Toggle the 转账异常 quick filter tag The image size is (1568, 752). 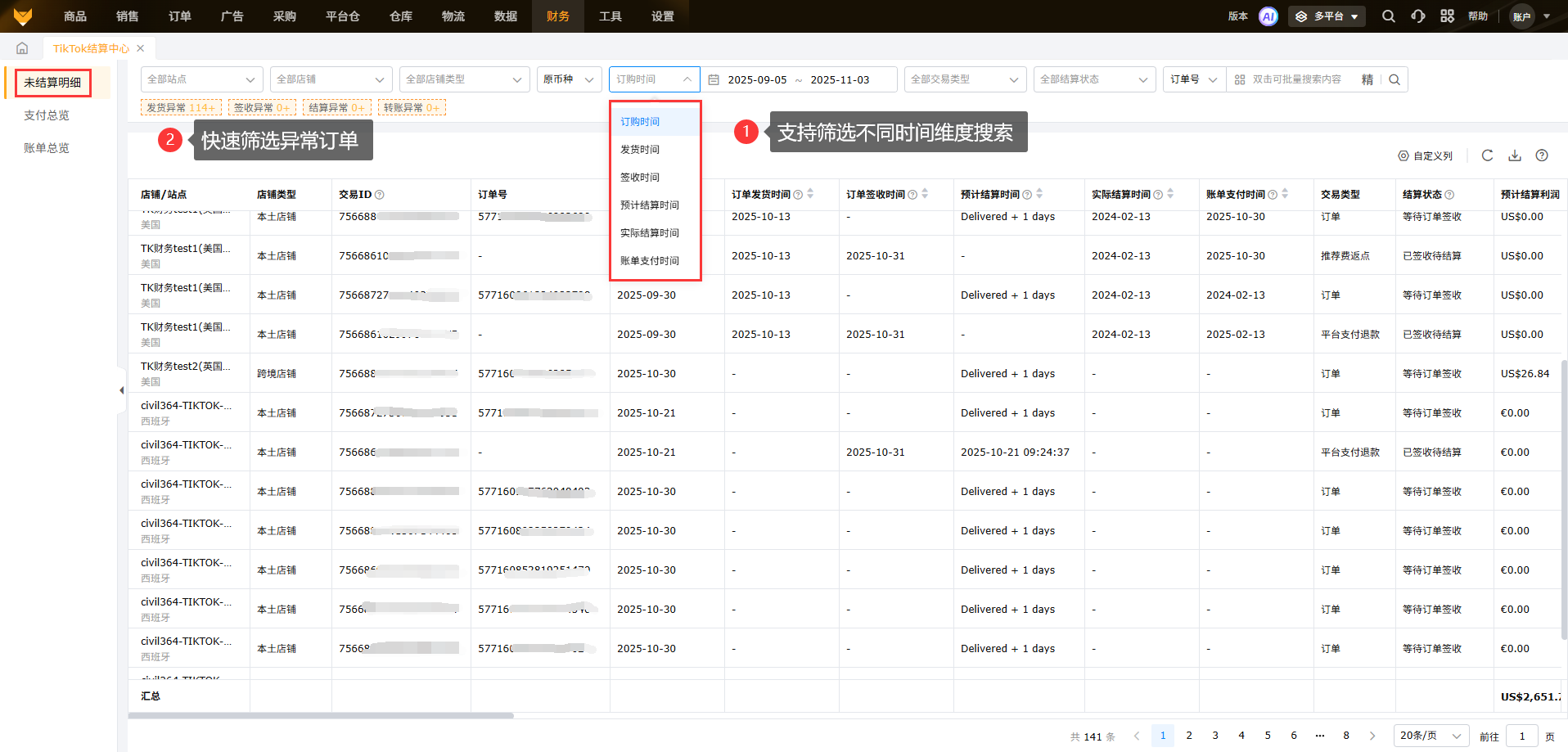412,107
